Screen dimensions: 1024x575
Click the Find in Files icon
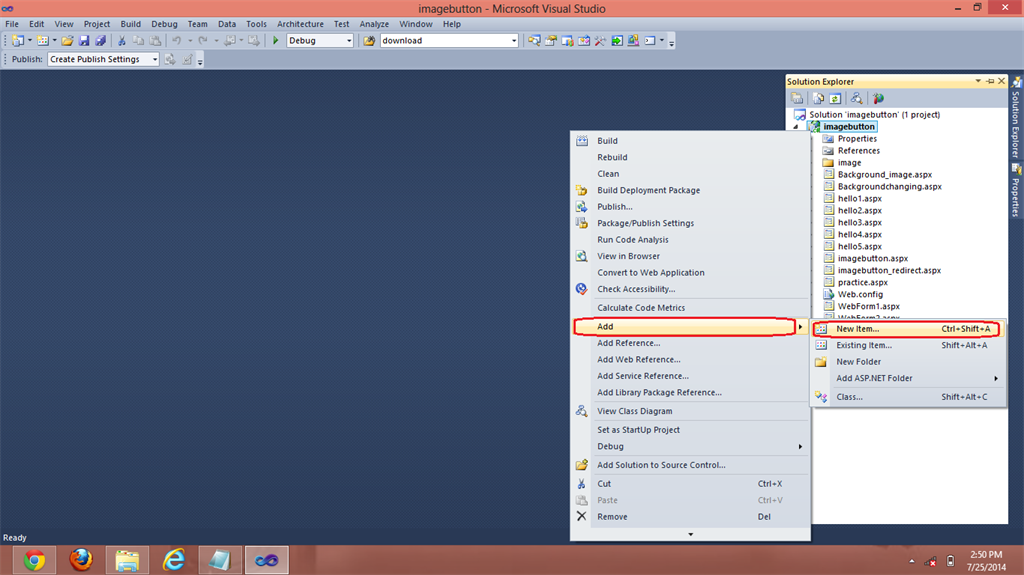click(369, 41)
